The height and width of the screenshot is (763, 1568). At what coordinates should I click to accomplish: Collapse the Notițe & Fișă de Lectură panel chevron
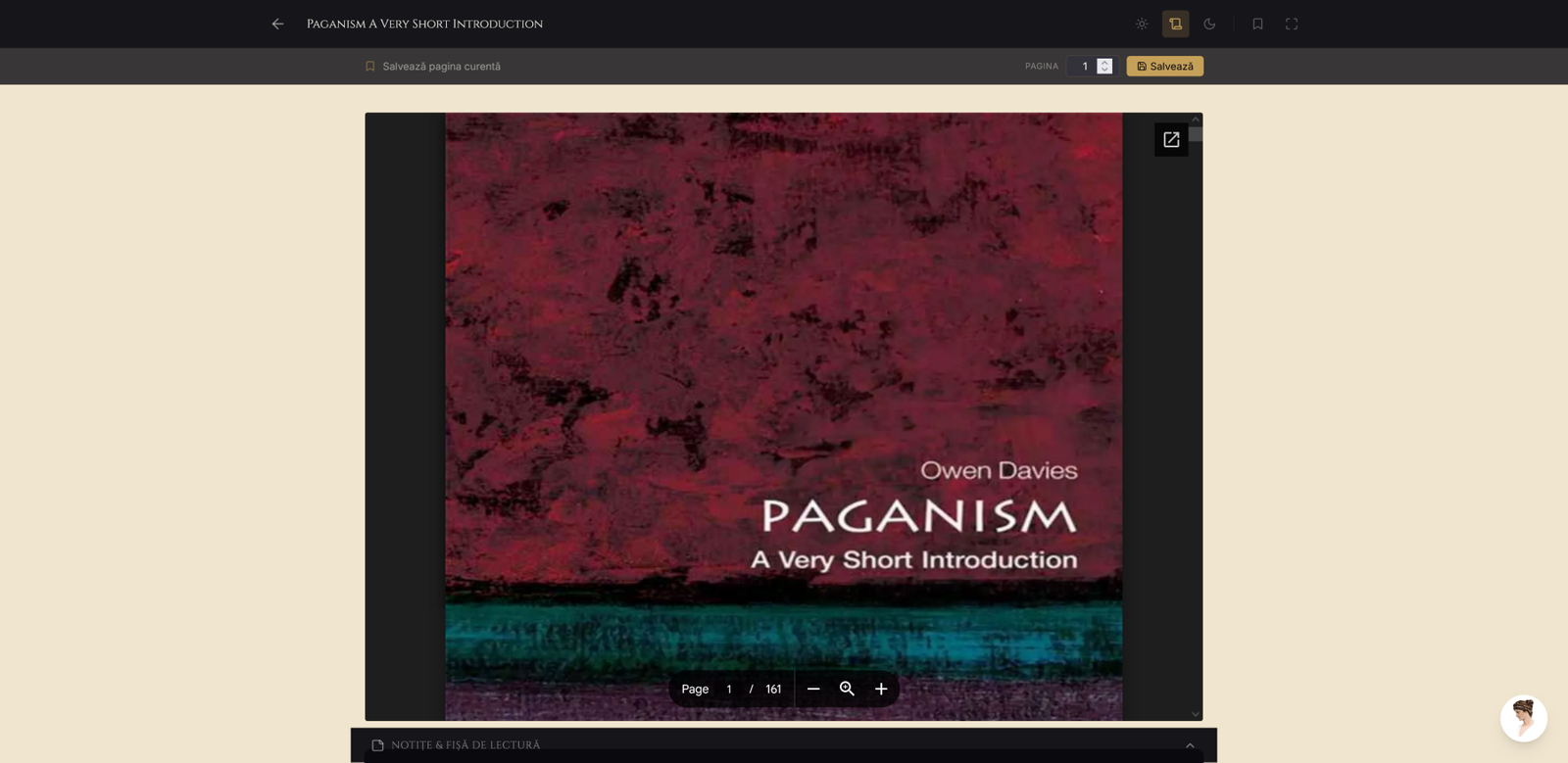[x=1190, y=745]
